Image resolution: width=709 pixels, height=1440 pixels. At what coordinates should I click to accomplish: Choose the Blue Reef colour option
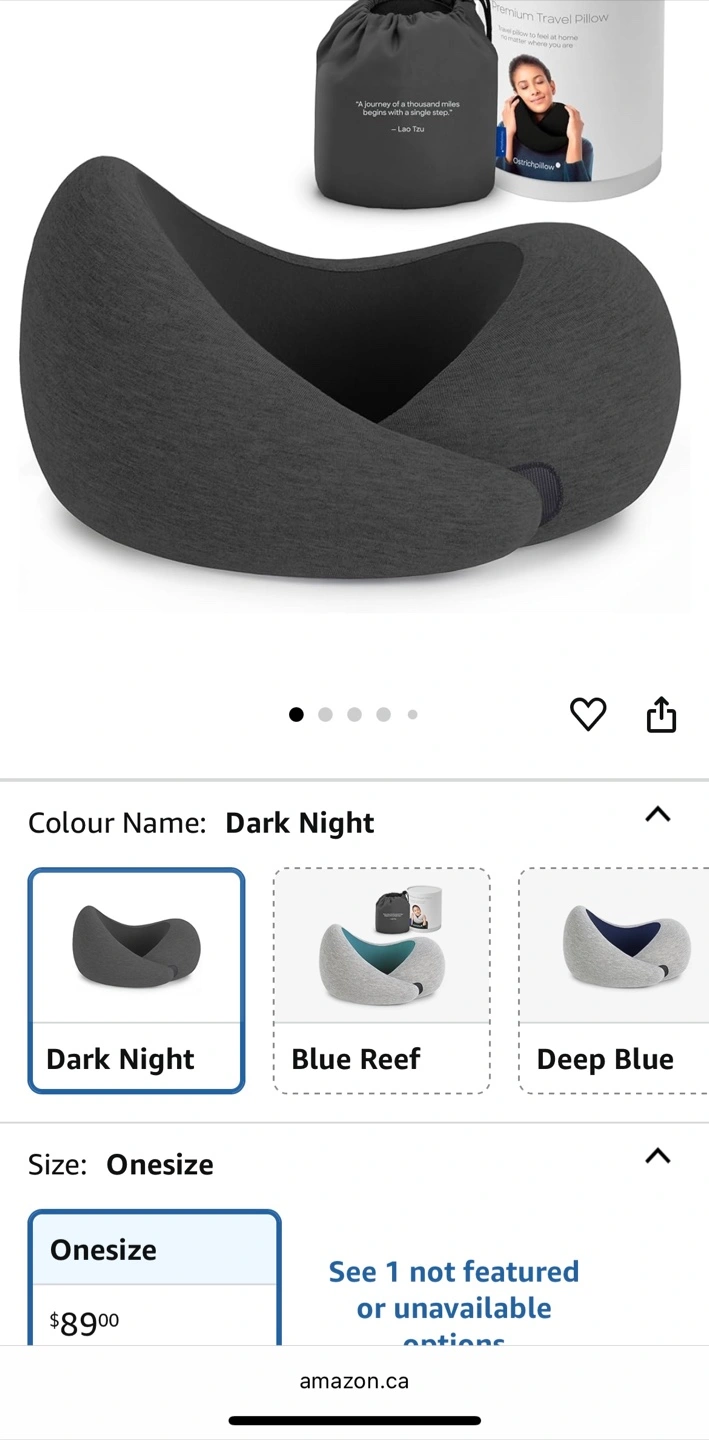click(x=382, y=980)
